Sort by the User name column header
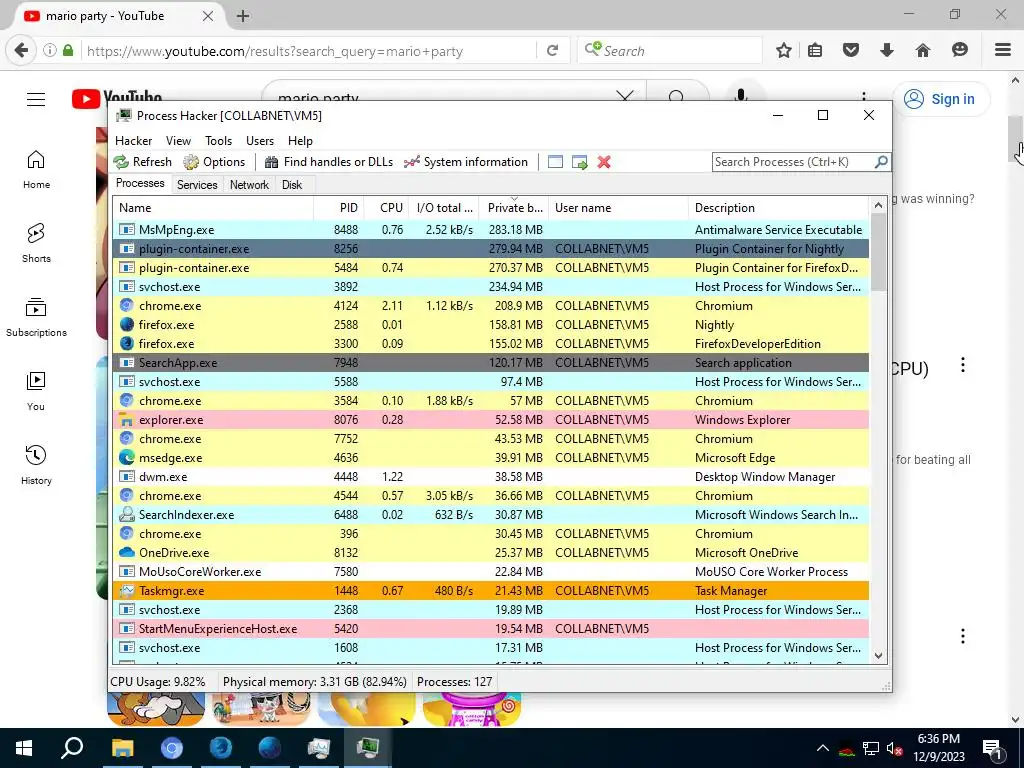Screen dimensions: 1024x768 (618, 208)
